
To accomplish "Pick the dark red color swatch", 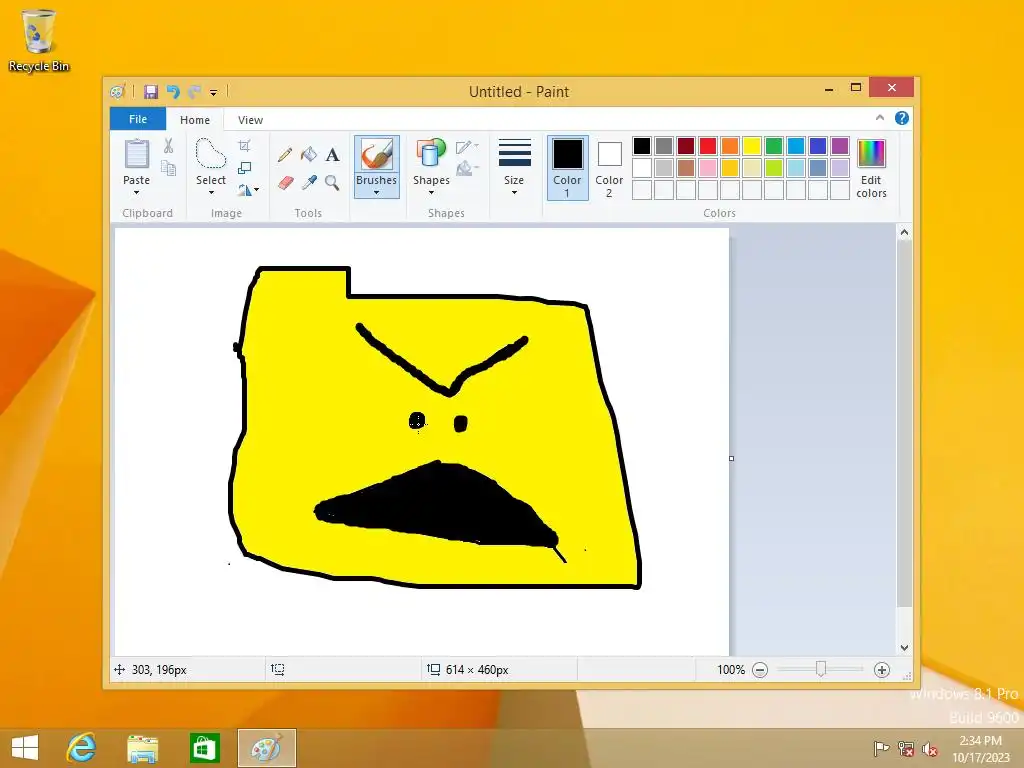I will [x=686, y=146].
